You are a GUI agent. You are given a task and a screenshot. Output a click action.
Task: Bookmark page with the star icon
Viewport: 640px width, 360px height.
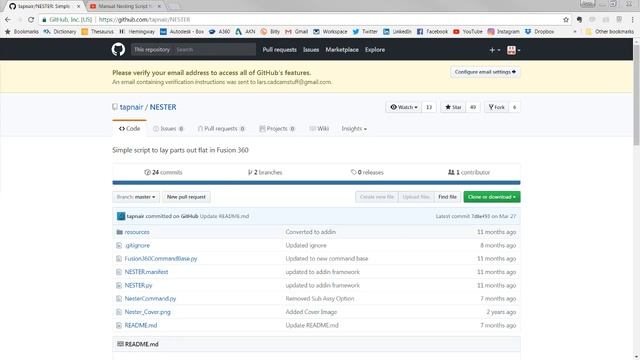(566, 20)
